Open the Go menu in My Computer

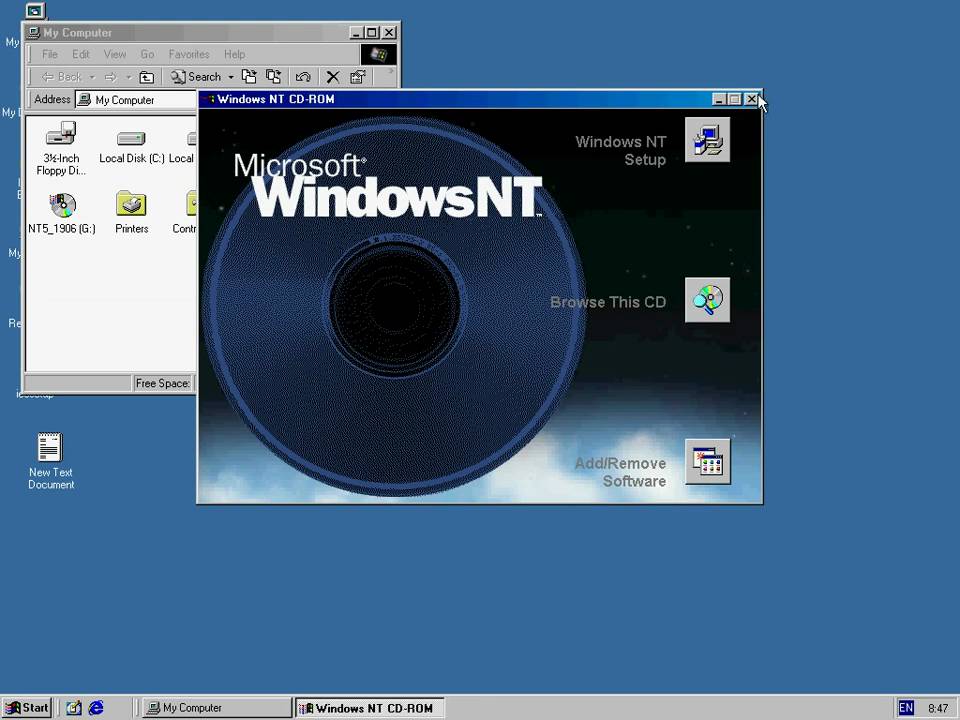click(x=148, y=54)
